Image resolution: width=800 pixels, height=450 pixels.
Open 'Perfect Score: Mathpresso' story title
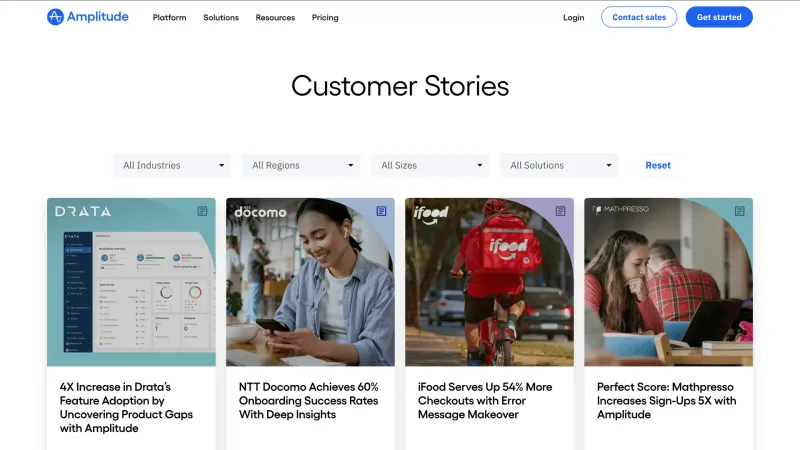tap(666, 401)
